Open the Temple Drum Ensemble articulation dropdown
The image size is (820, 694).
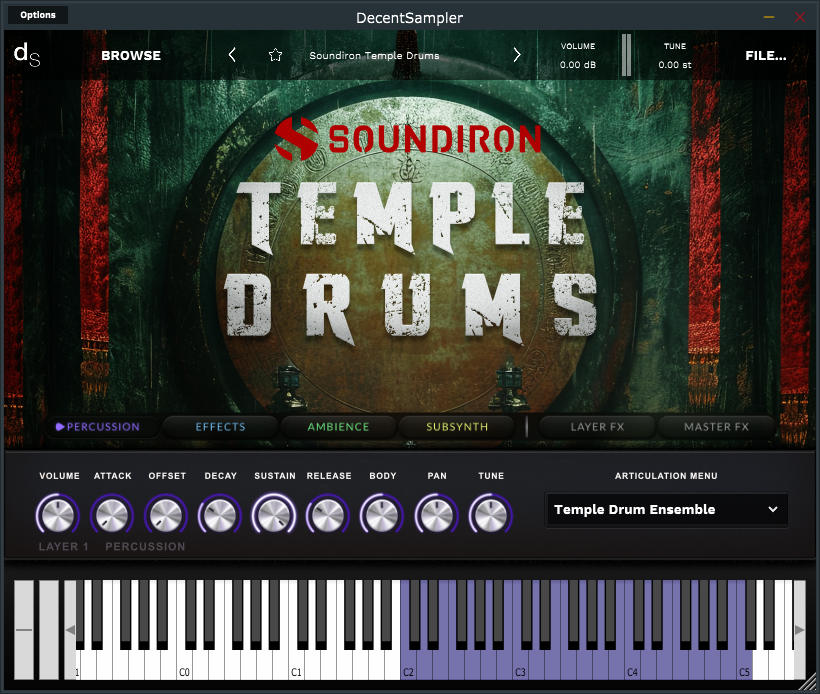coord(666,509)
